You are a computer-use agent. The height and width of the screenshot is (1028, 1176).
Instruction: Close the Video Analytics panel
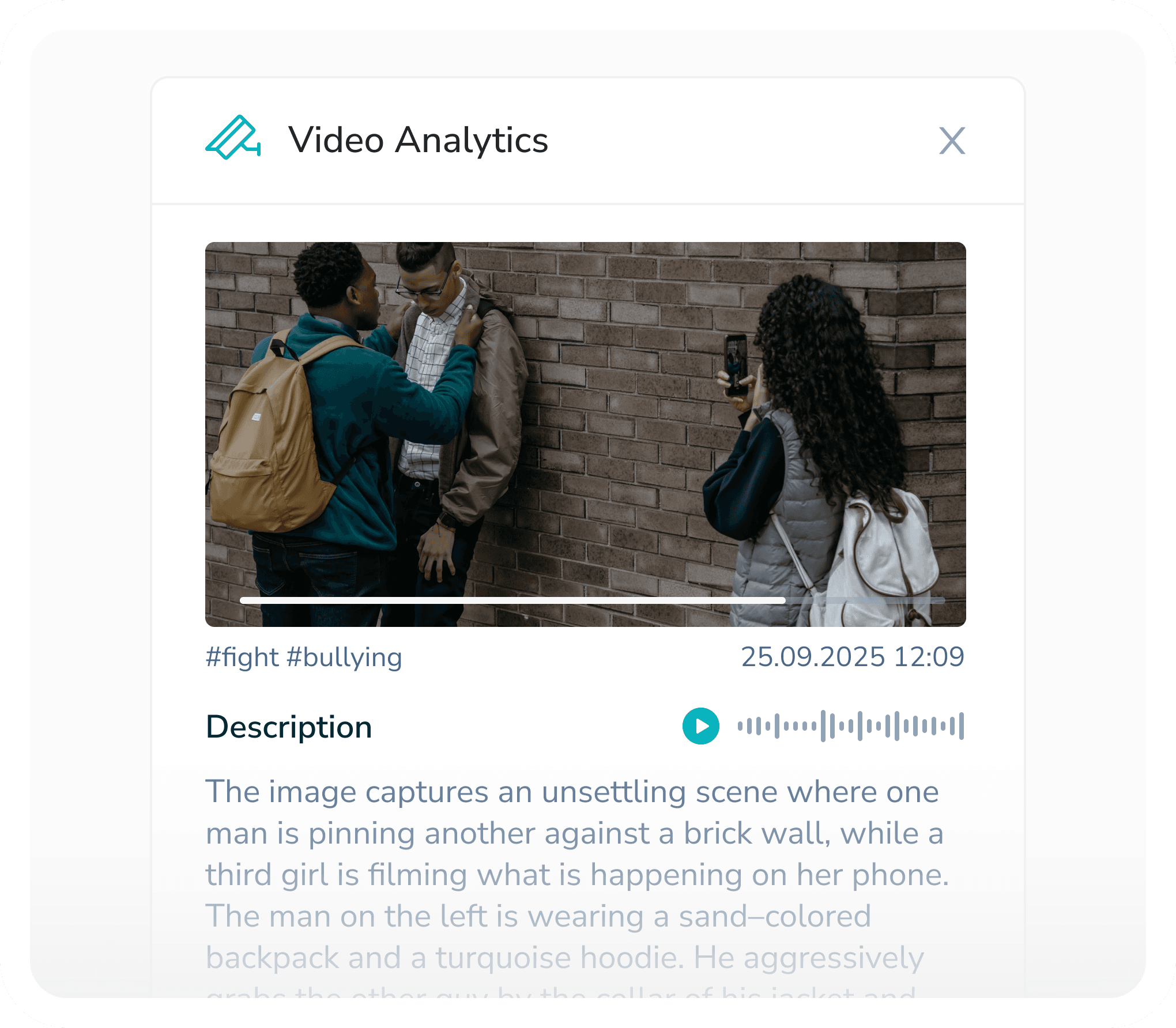click(x=952, y=141)
